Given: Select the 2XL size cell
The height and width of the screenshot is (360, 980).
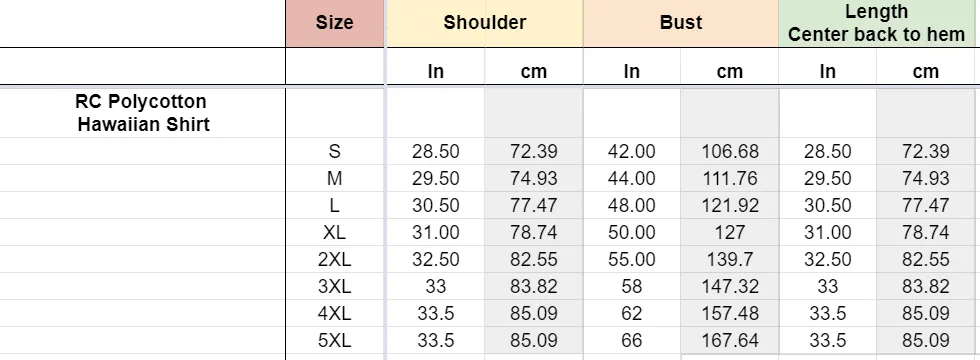Looking at the screenshot, I should point(334,259).
